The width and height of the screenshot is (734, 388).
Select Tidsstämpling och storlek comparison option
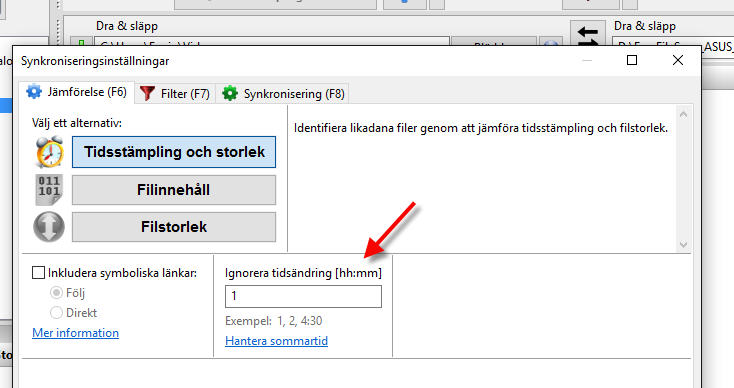pyautogui.click(x=174, y=152)
